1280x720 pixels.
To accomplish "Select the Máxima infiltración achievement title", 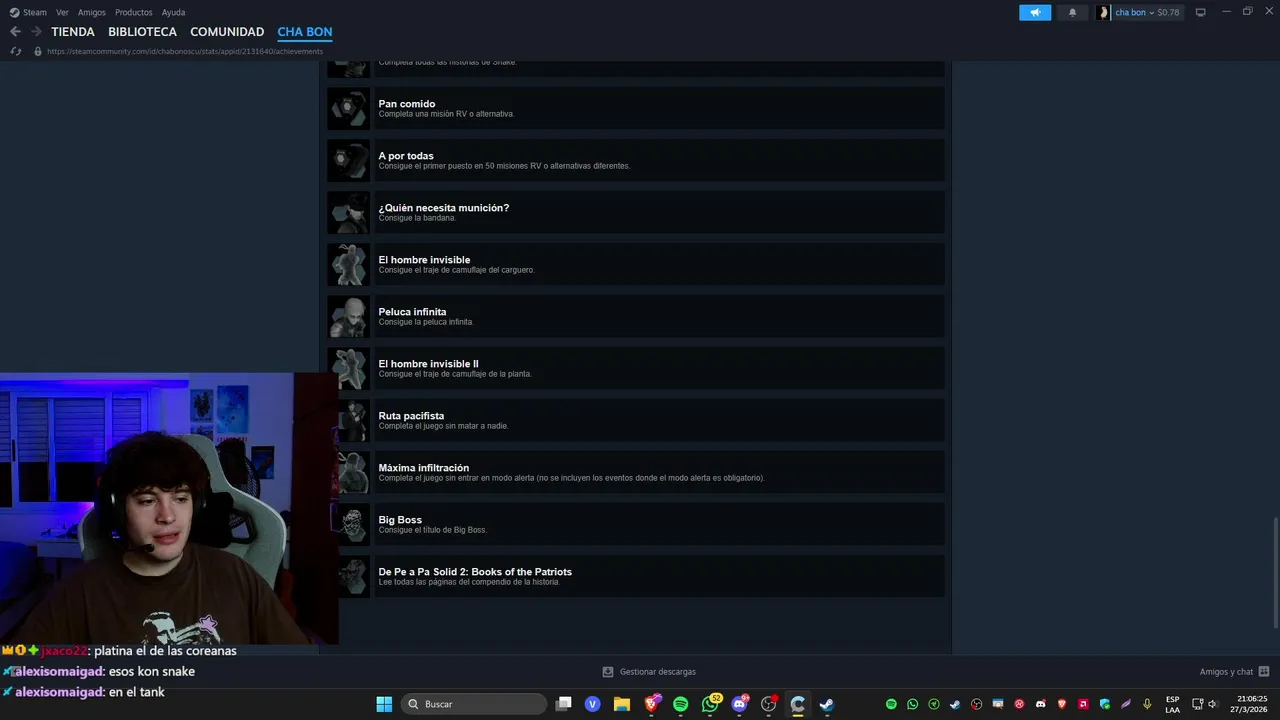I will click(x=423, y=468).
